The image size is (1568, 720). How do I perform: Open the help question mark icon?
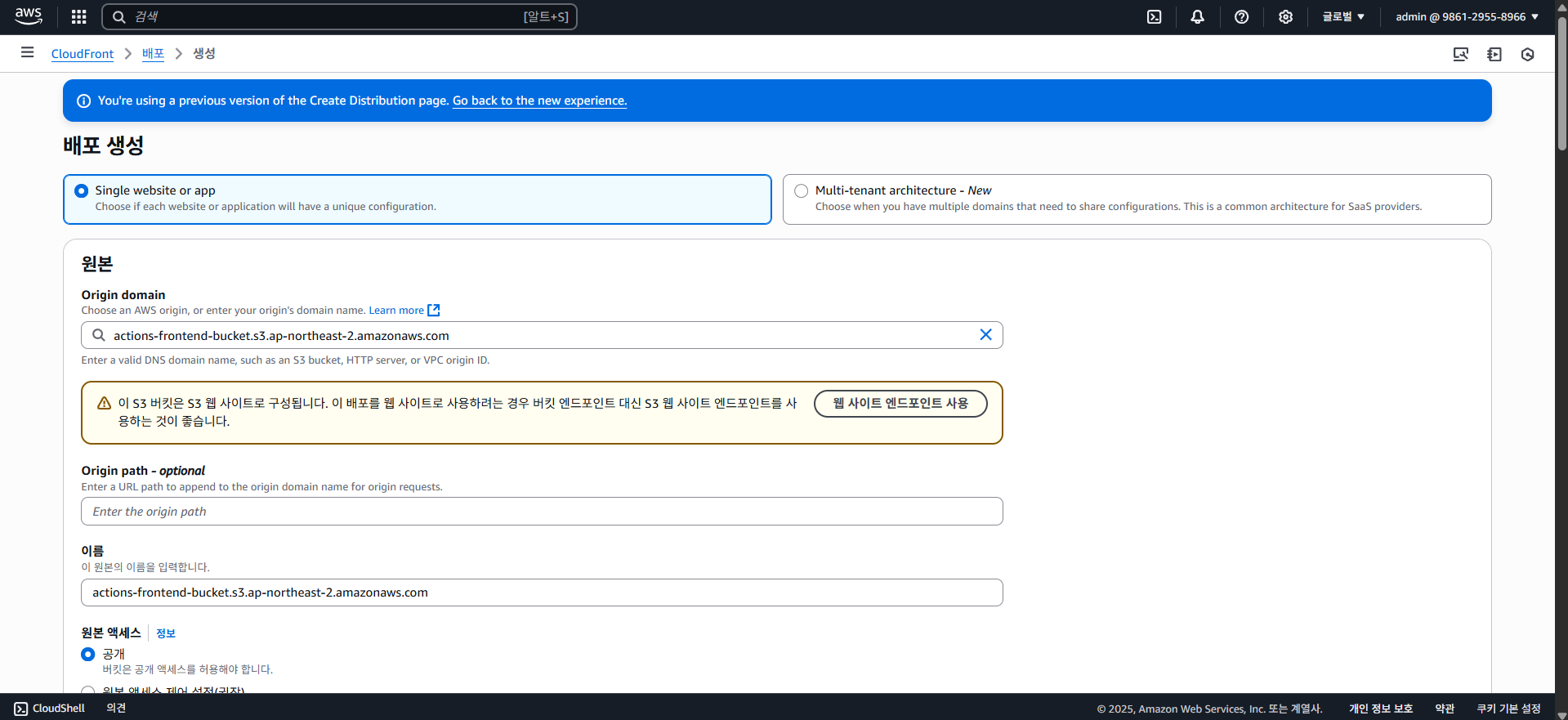click(x=1241, y=16)
